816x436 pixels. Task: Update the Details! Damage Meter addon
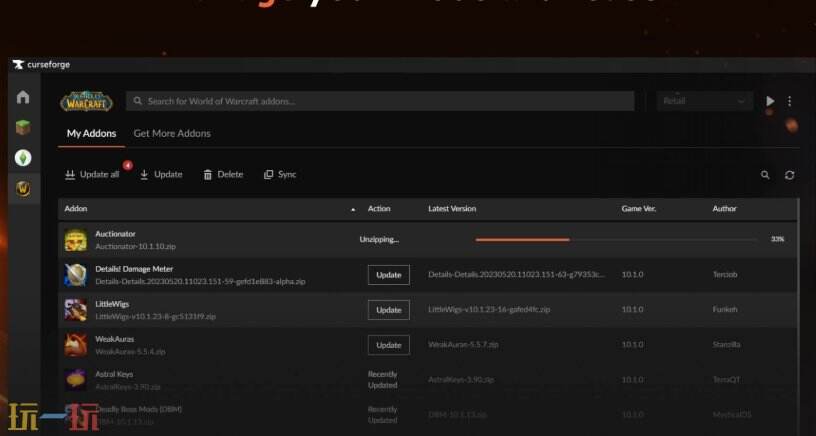click(x=388, y=275)
